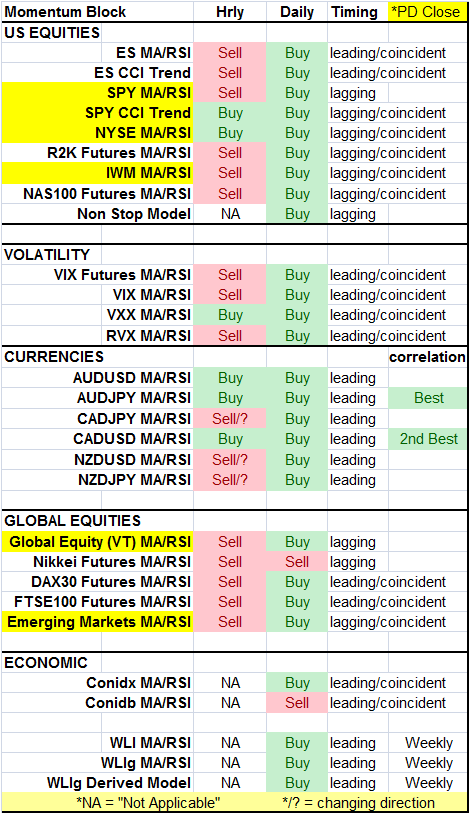The image size is (470, 814).
Task: Click the Conidb MA/RSI daily Sell cell
Action: tap(297, 703)
